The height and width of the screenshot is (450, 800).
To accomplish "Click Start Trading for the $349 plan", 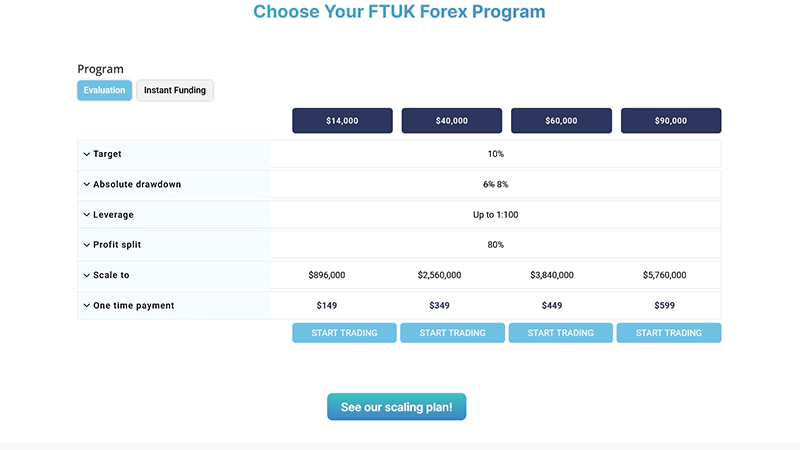I will pyautogui.click(x=452, y=333).
